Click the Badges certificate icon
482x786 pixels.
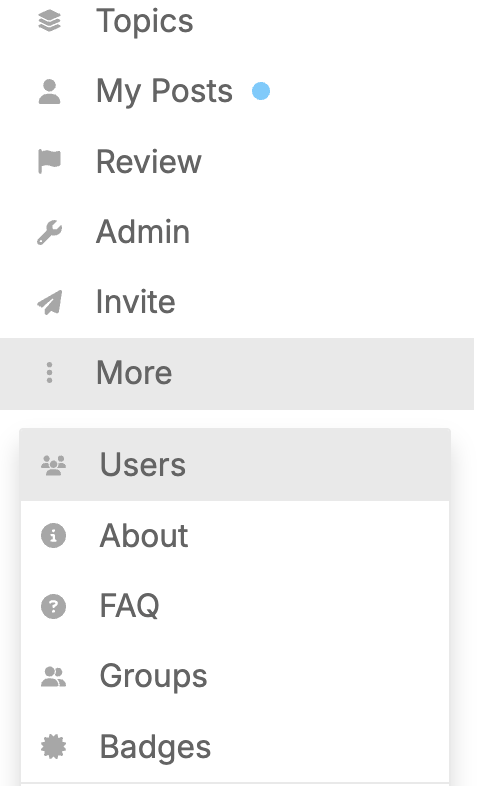(x=53, y=747)
